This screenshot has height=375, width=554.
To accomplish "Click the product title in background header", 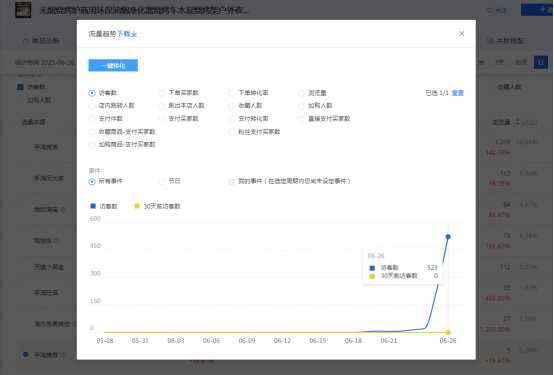I will (x=144, y=10).
